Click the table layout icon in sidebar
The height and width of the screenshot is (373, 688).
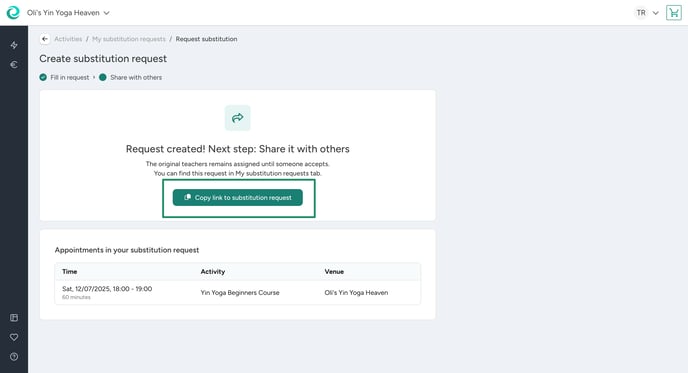14,318
